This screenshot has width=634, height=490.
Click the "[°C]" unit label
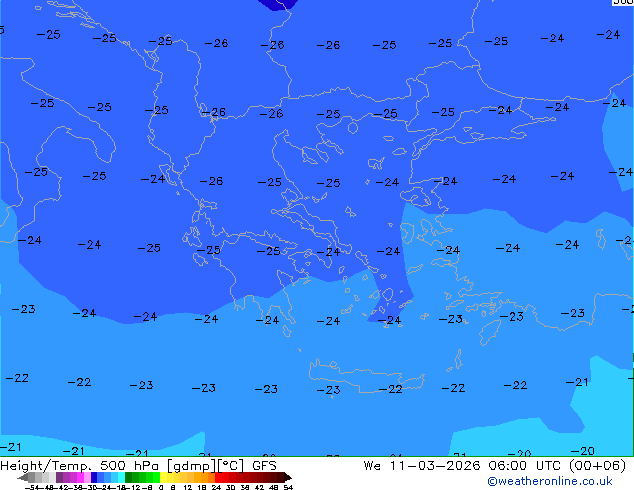click(x=230, y=466)
